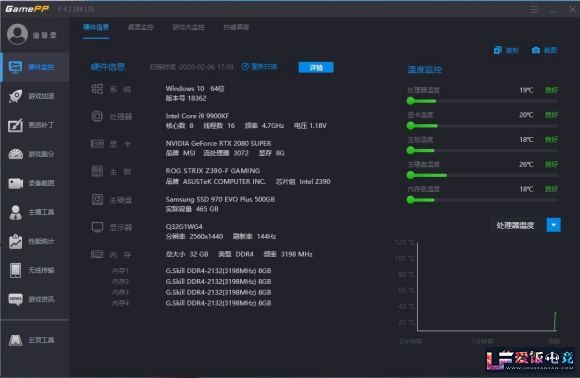This screenshot has width=580, height=378.
Task: Switch to the fourth tab, right of 游戏内监控
Action: pyautogui.click(x=236, y=27)
